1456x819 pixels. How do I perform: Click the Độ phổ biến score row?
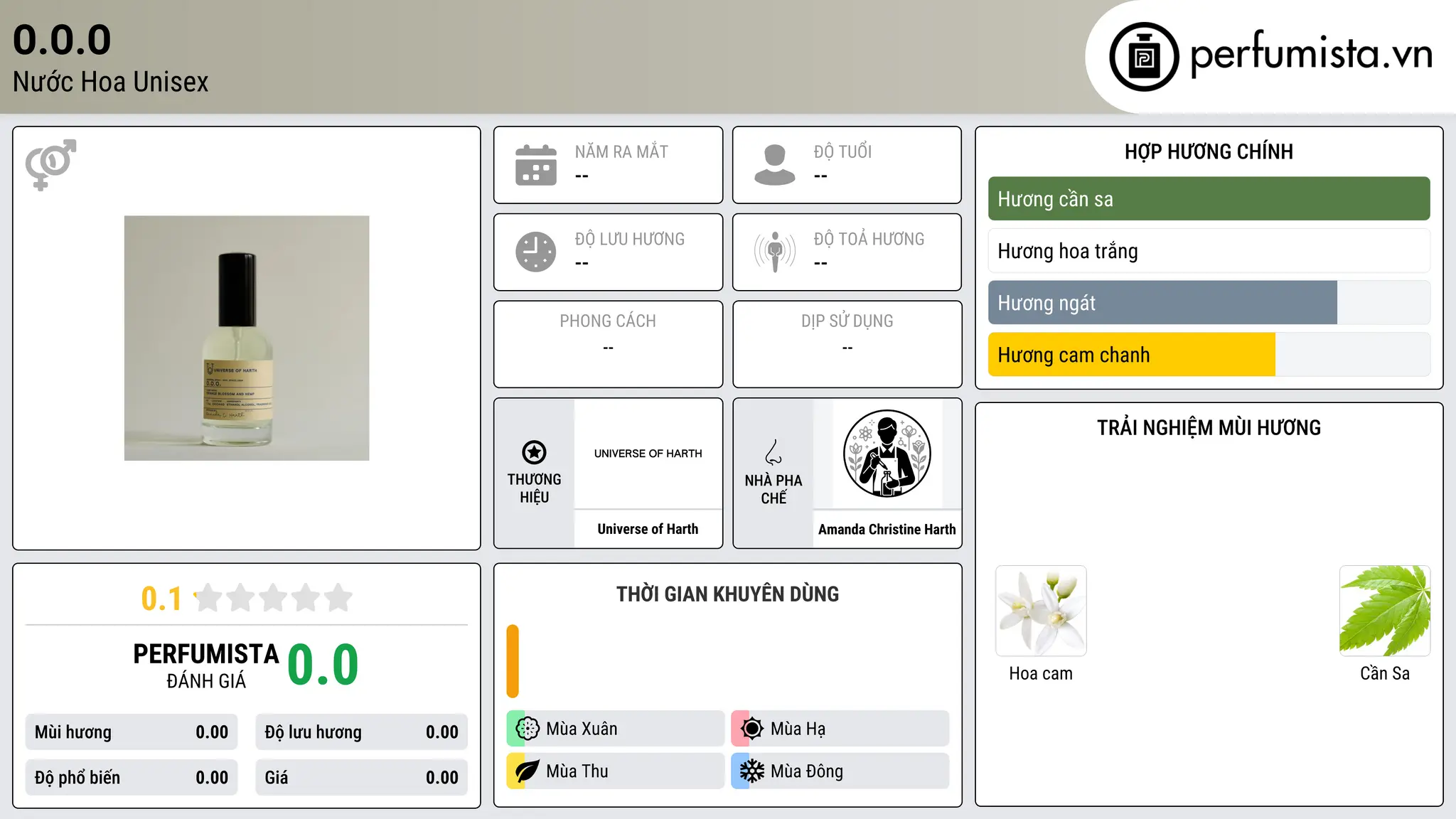click(132, 778)
